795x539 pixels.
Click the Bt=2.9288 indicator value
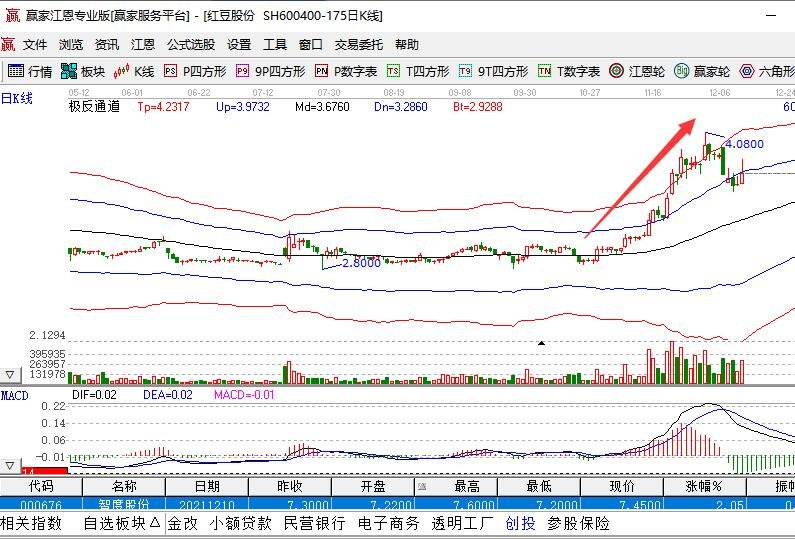point(478,106)
